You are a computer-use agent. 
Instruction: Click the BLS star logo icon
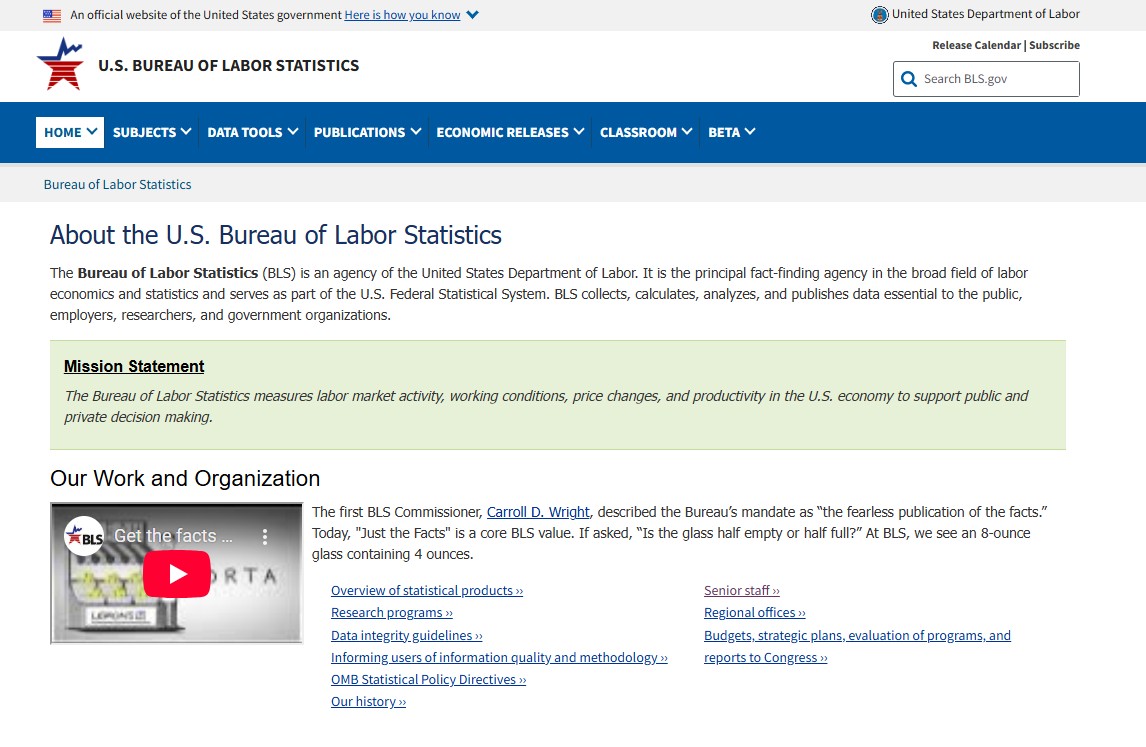pos(60,65)
